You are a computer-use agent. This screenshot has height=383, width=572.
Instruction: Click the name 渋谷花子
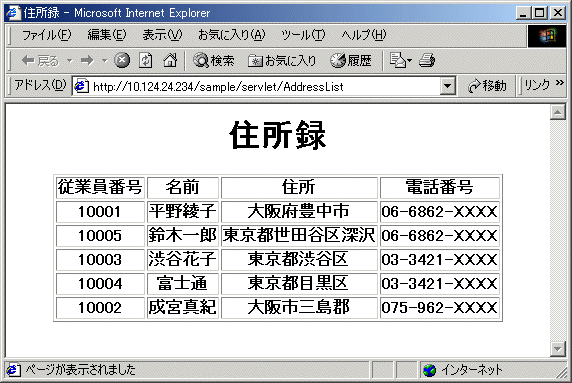182,259
